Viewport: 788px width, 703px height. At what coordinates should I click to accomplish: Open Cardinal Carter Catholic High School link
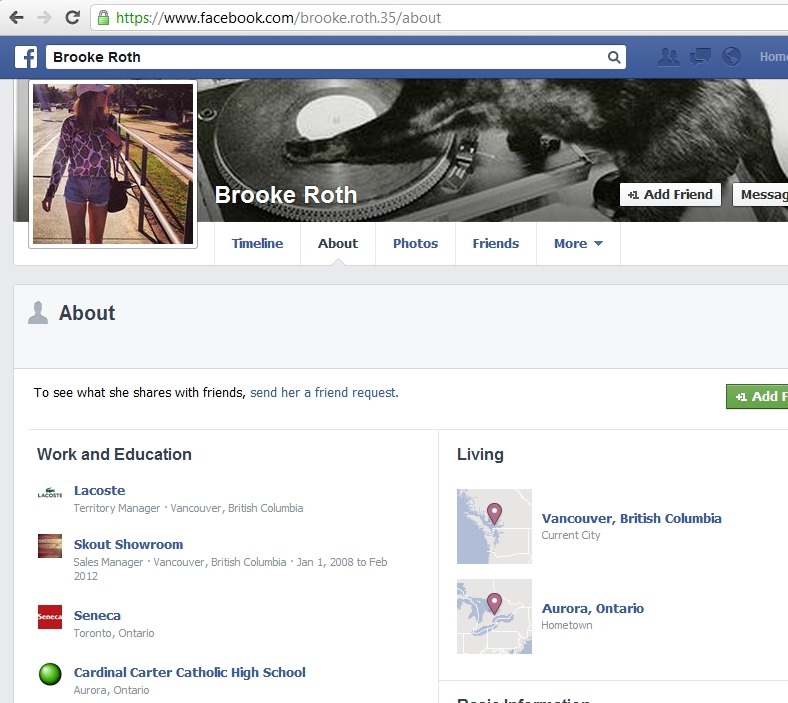click(x=189, y=672)
